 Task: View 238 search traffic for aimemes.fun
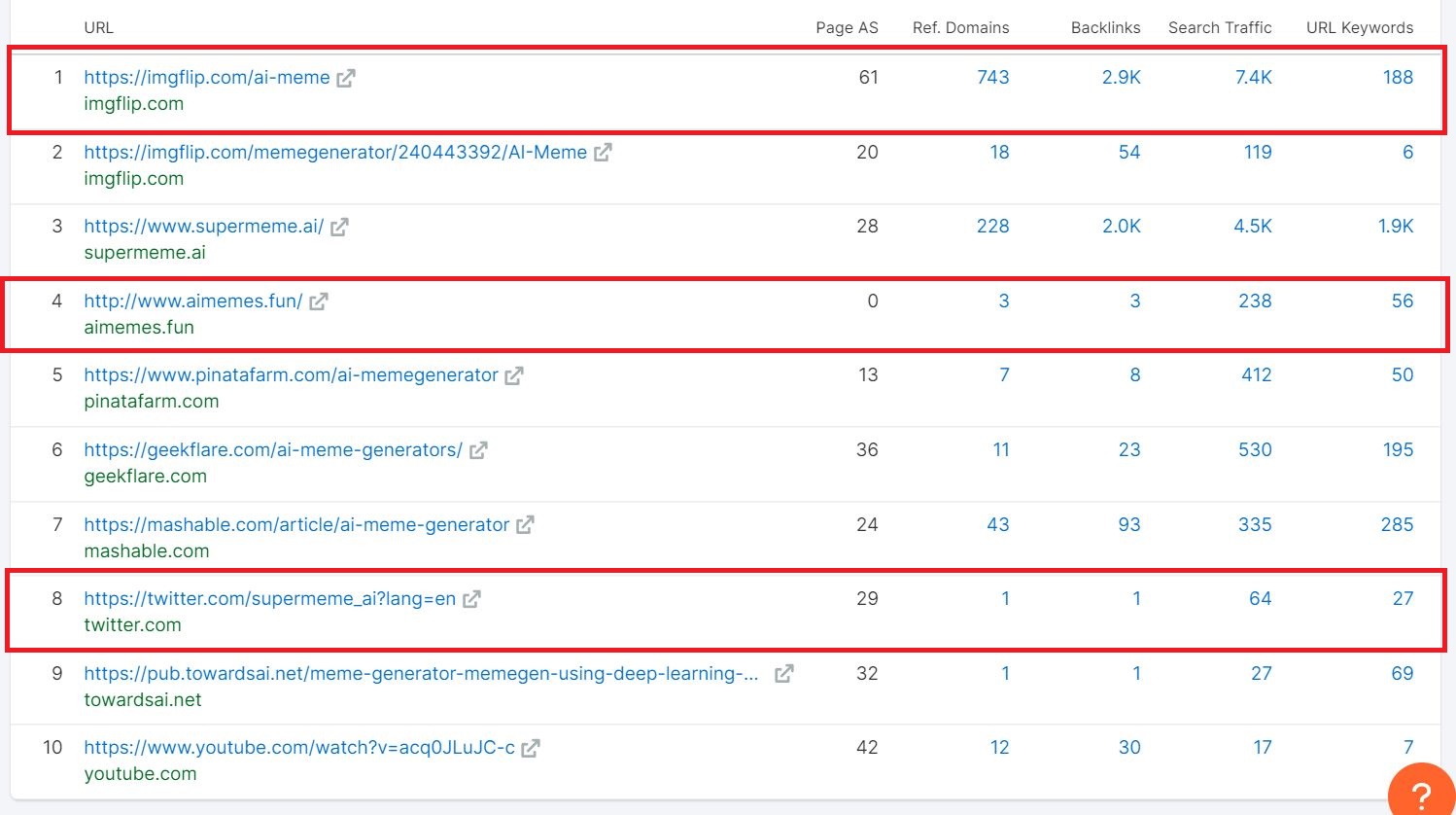coord(1255,301)
